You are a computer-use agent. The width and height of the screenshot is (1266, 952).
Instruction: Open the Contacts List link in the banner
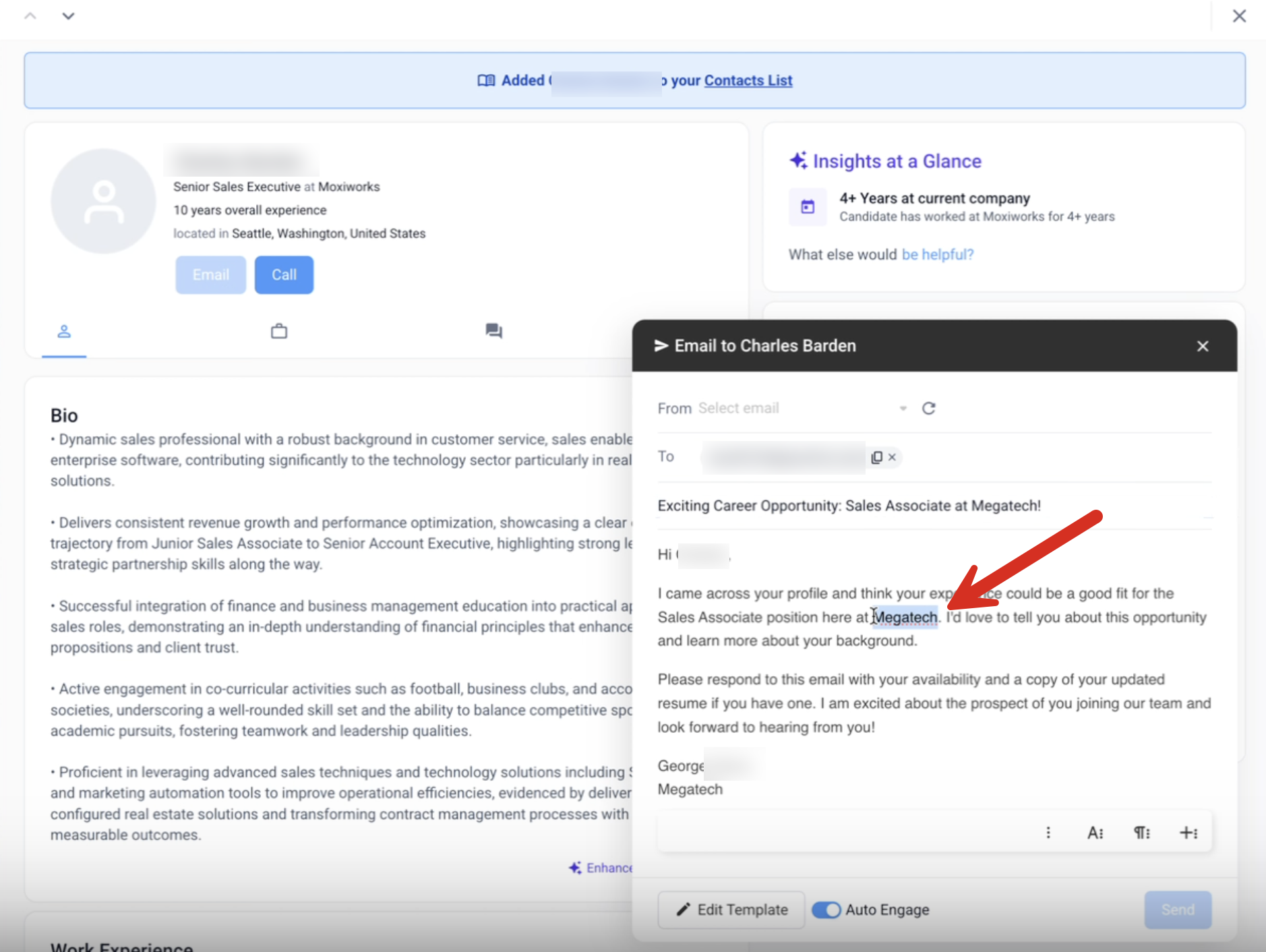pyautogui.click(x=748, y=80)
